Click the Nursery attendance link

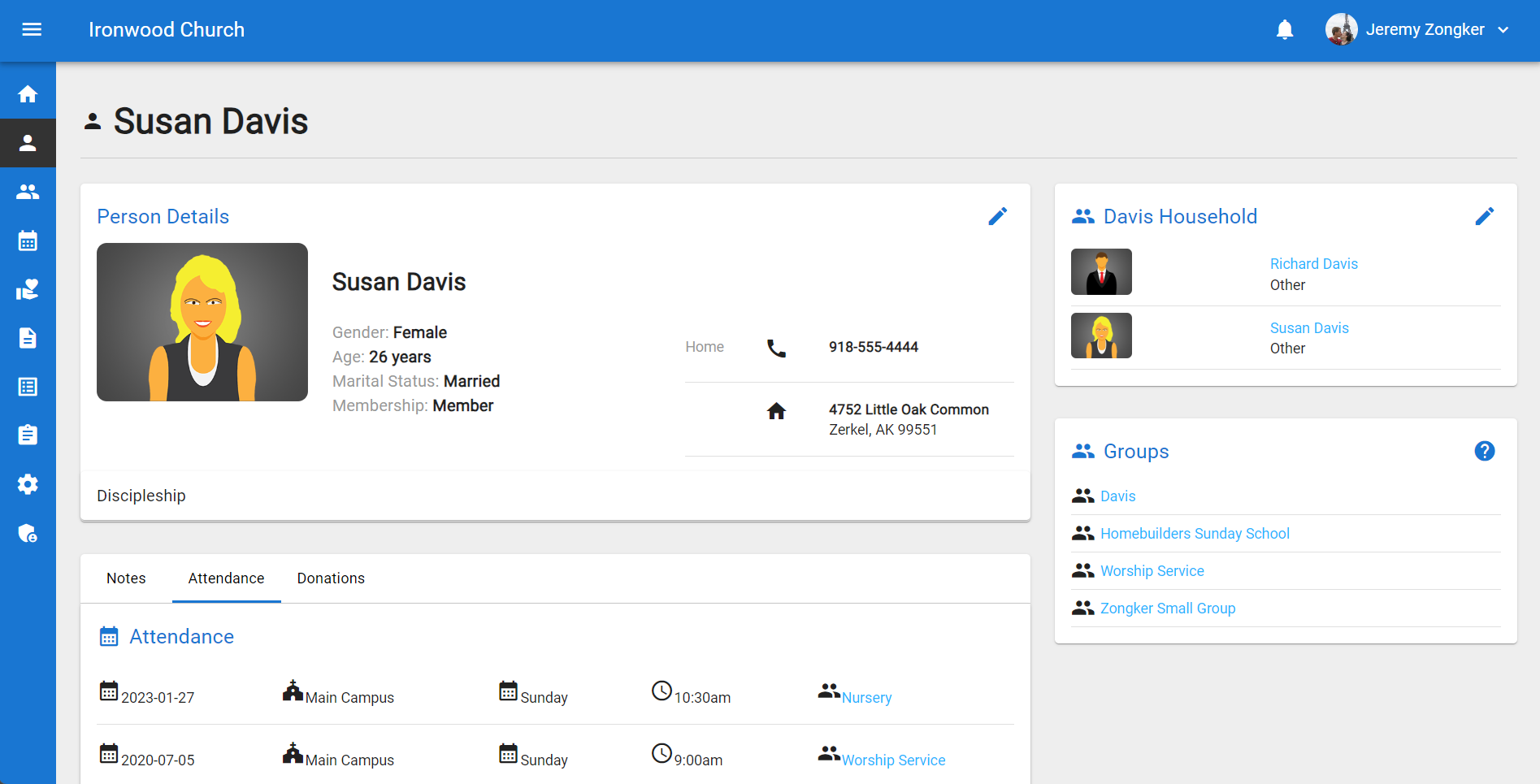866,698
